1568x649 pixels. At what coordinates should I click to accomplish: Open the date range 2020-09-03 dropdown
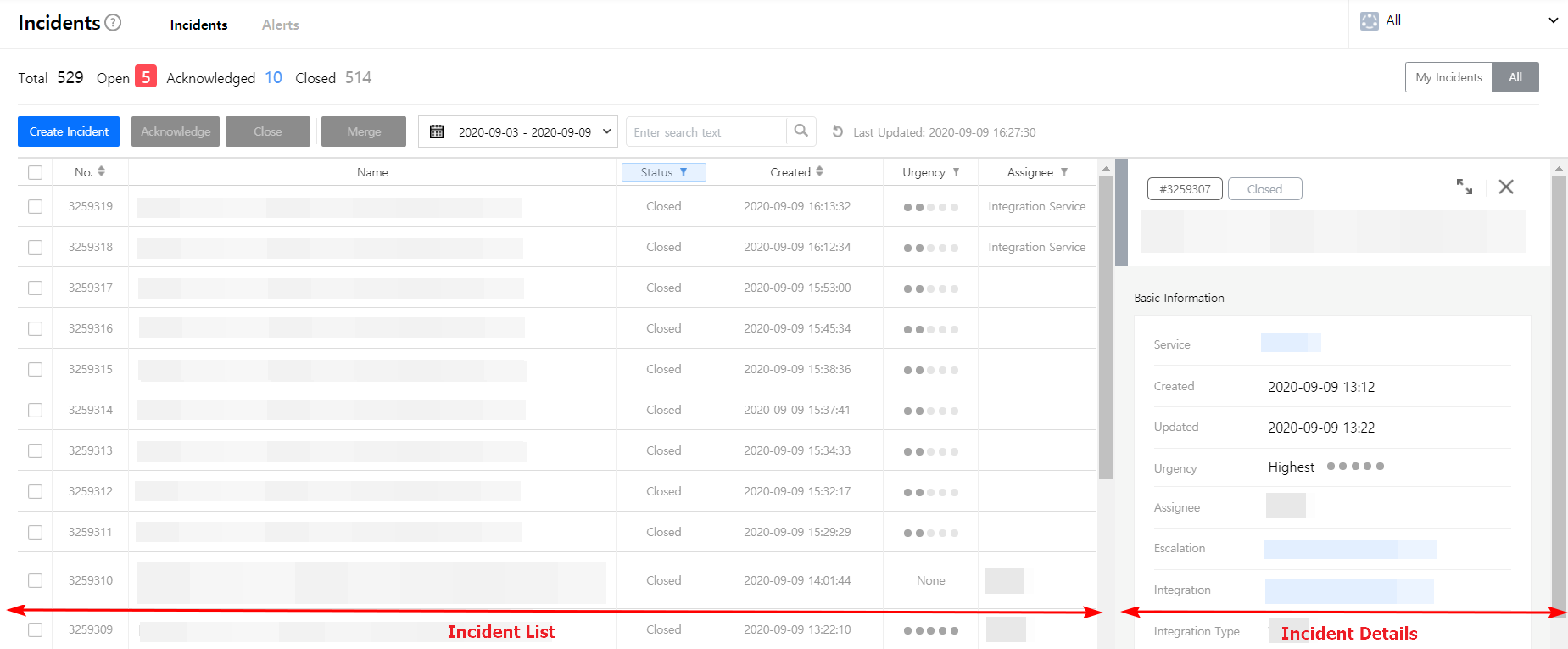pos(518,131)
